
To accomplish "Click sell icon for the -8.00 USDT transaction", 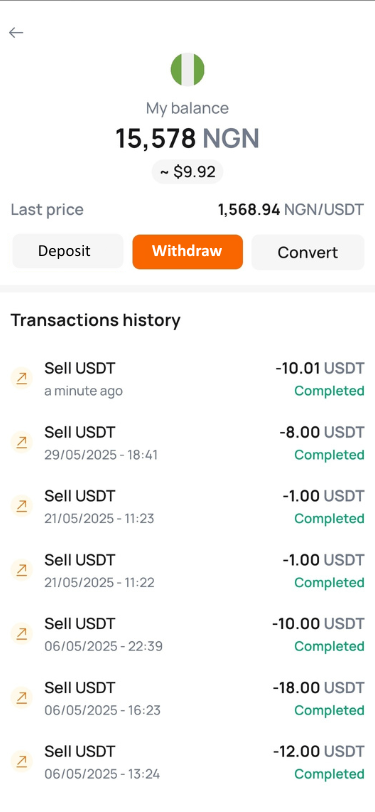I will coord(22,442).
